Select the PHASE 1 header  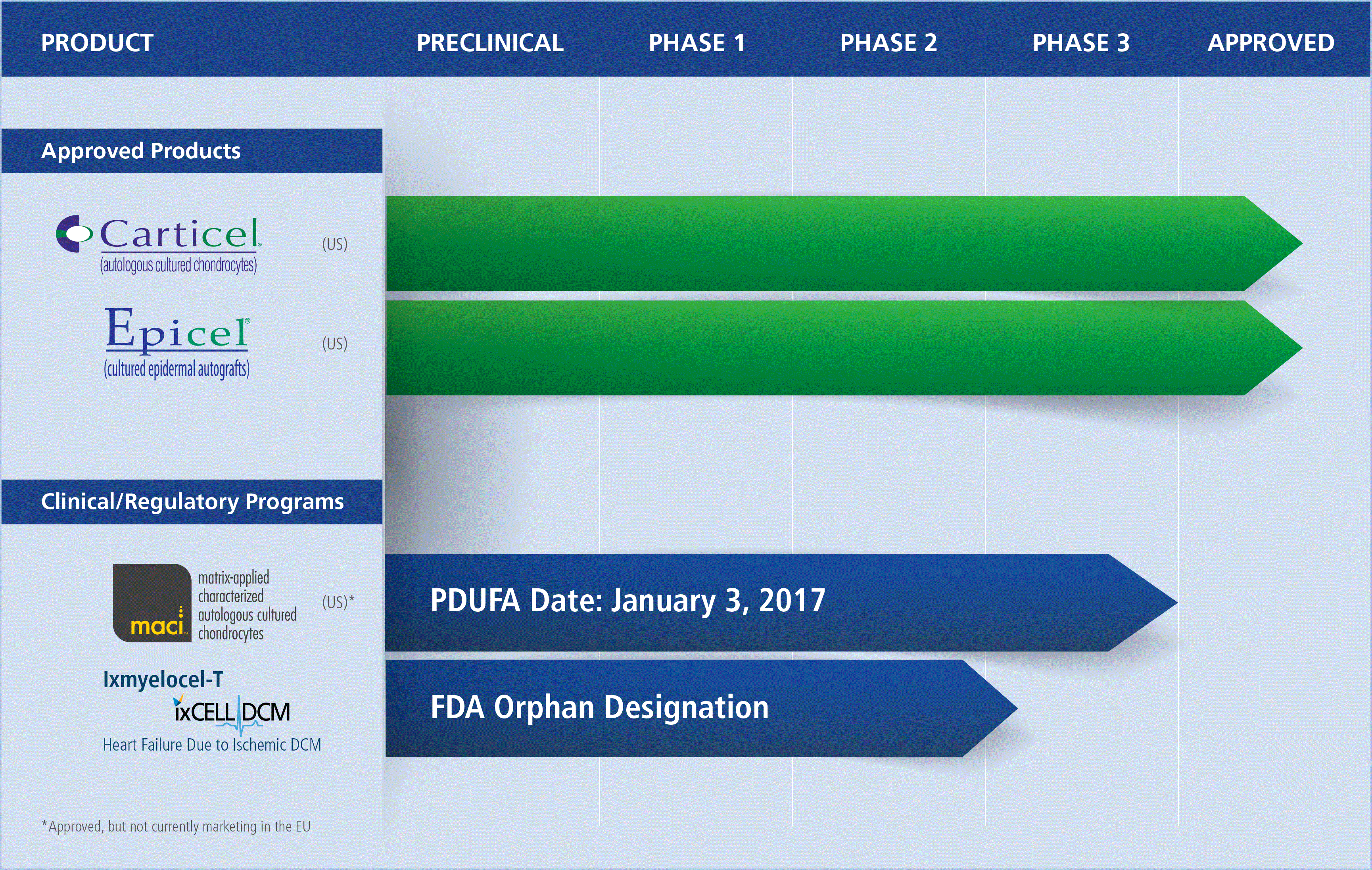697,43
